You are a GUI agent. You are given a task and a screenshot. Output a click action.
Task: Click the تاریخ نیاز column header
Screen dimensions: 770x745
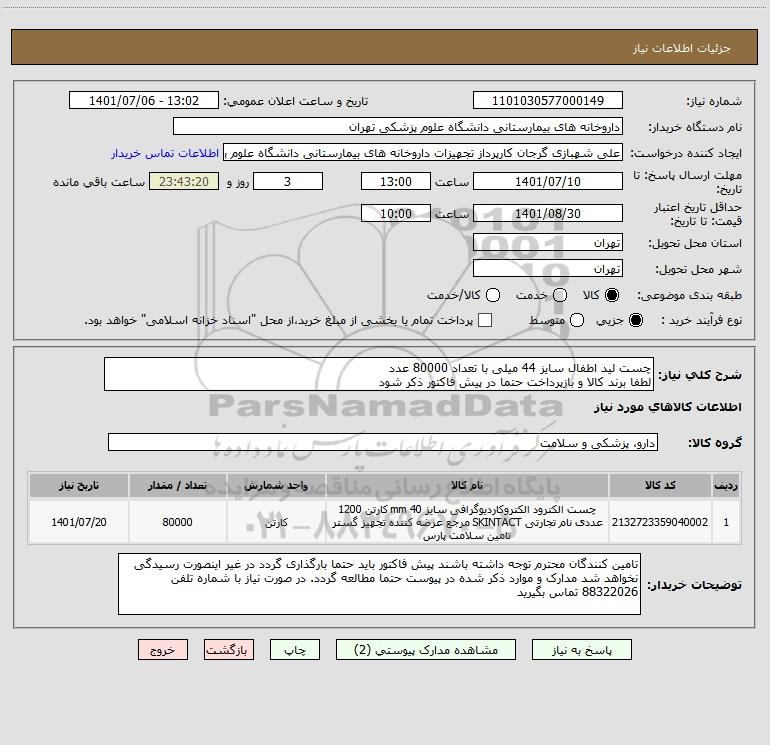coord(79,485)
